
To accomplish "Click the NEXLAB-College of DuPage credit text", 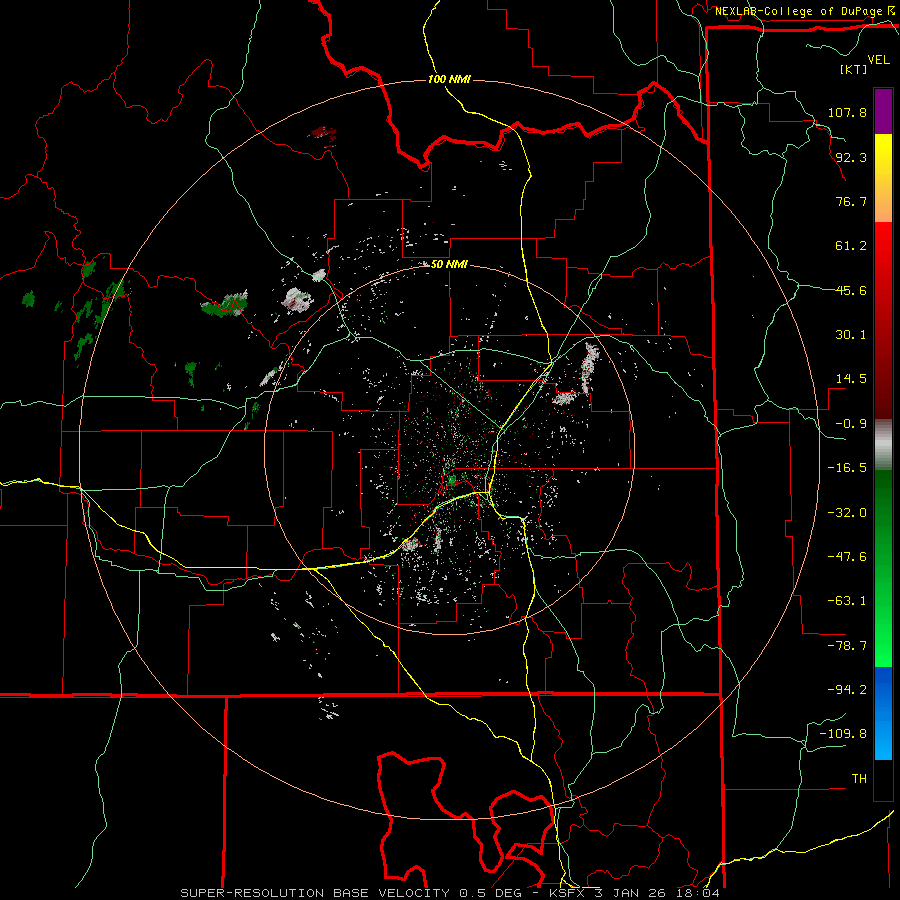I will pos(801,11).
